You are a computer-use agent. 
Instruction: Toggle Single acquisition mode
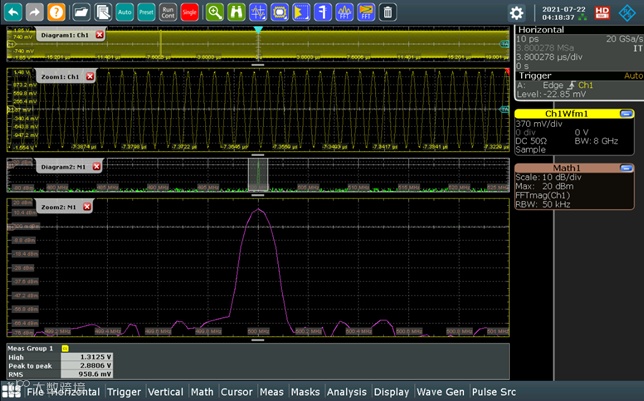[189, 12]
